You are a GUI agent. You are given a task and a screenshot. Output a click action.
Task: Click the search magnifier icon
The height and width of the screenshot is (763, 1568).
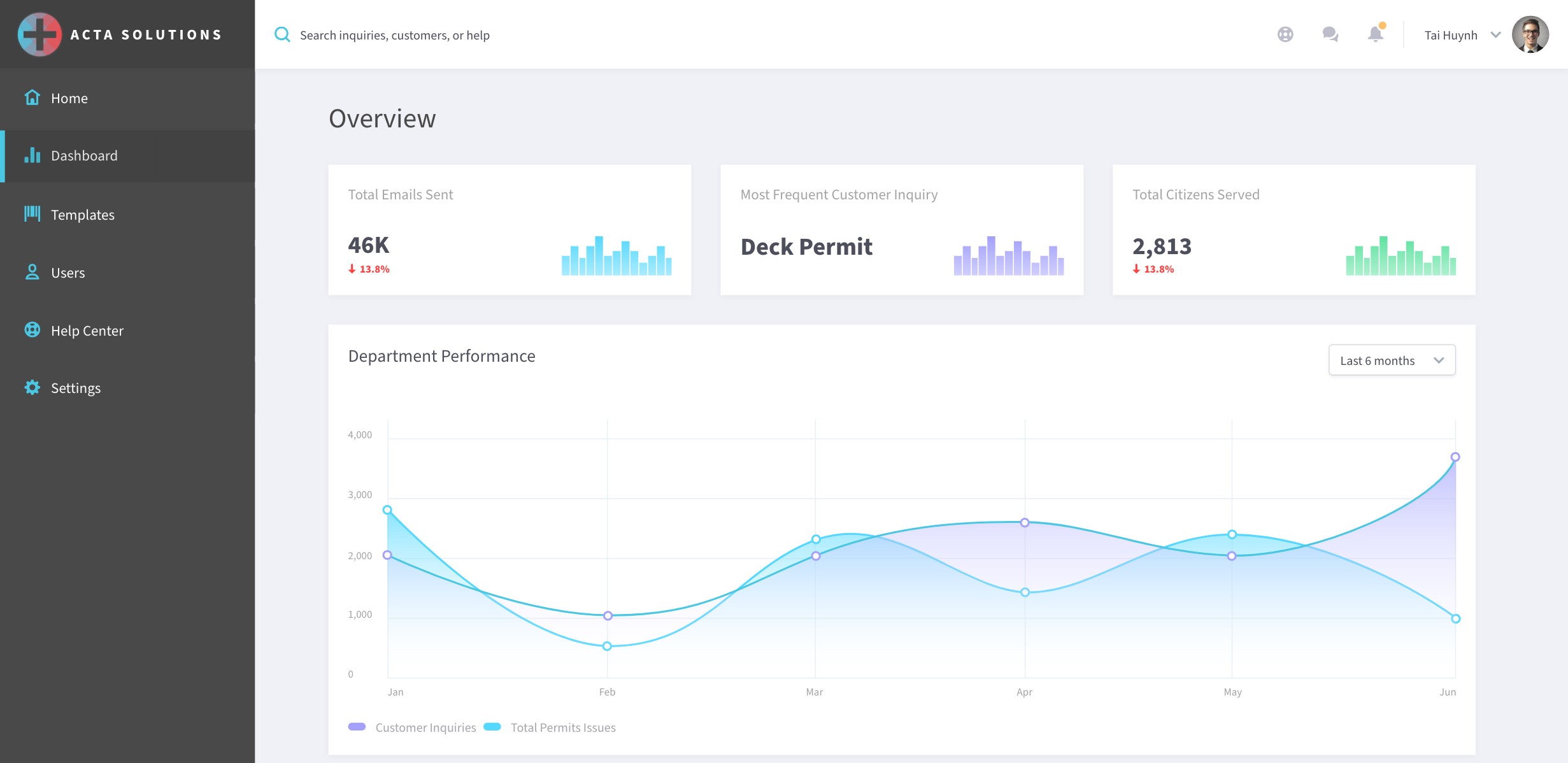point(282,34)
